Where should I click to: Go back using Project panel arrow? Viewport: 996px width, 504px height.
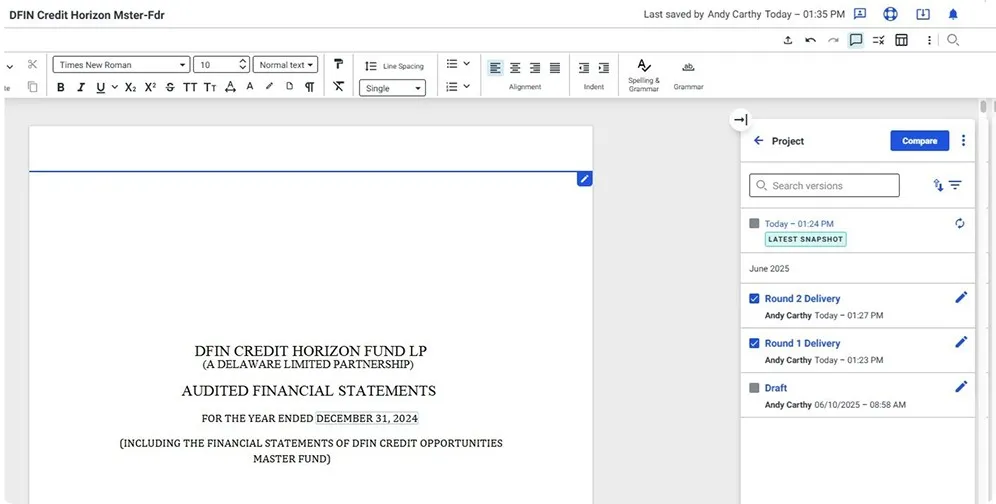(x=758, y=140)
